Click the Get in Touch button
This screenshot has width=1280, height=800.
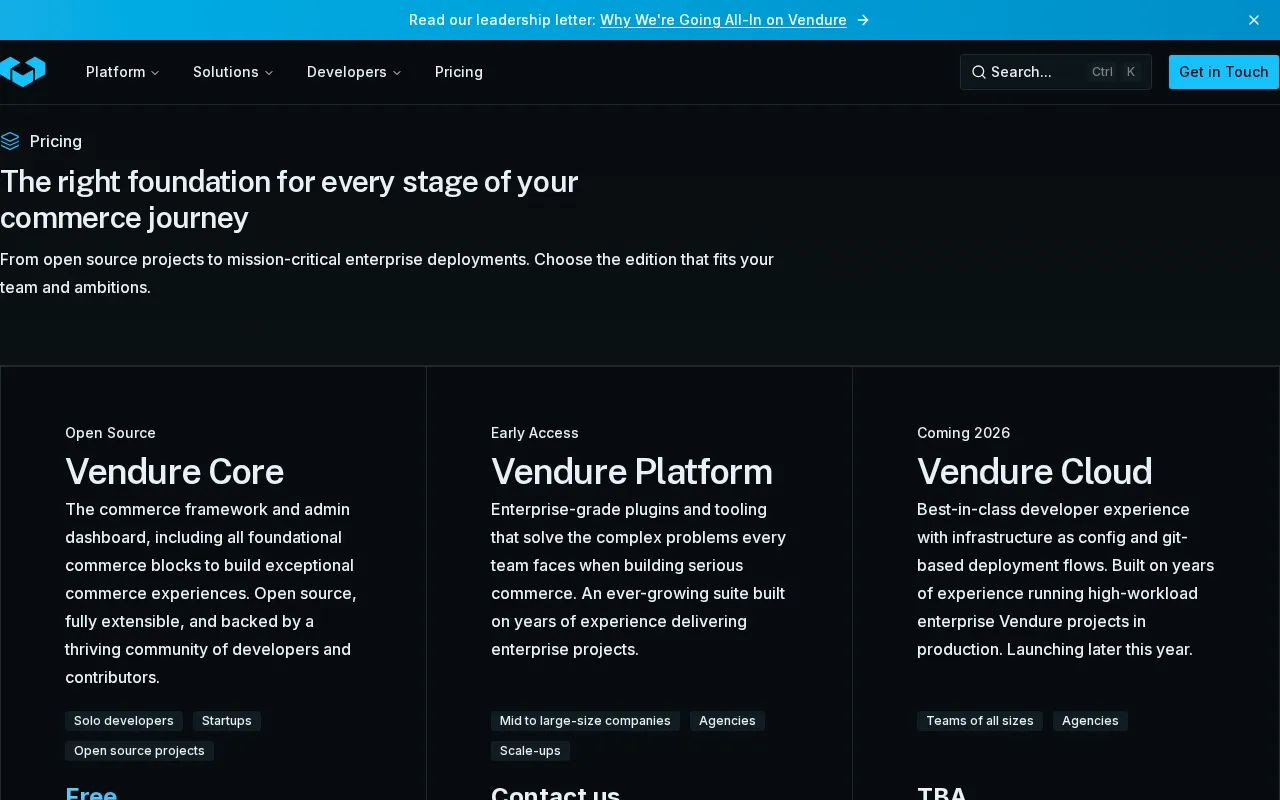(1224, 72)
